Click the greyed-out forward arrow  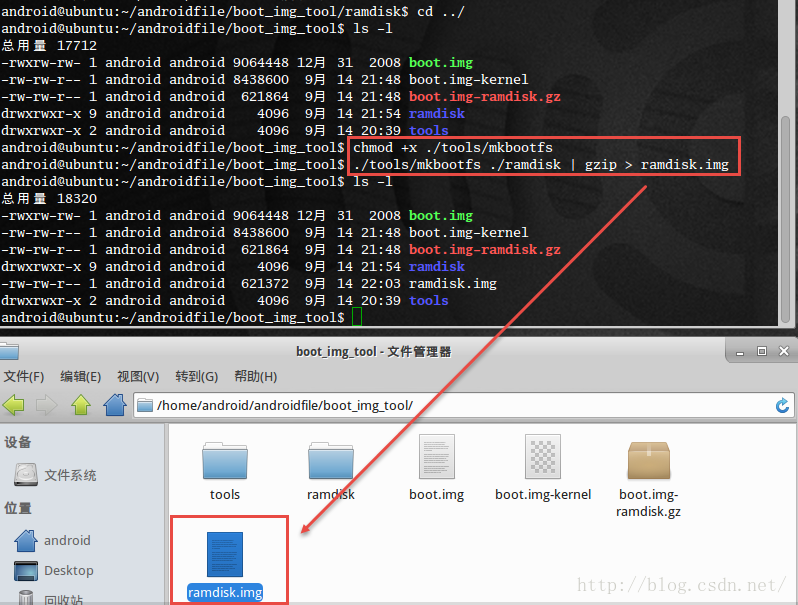tap(47, 406)
